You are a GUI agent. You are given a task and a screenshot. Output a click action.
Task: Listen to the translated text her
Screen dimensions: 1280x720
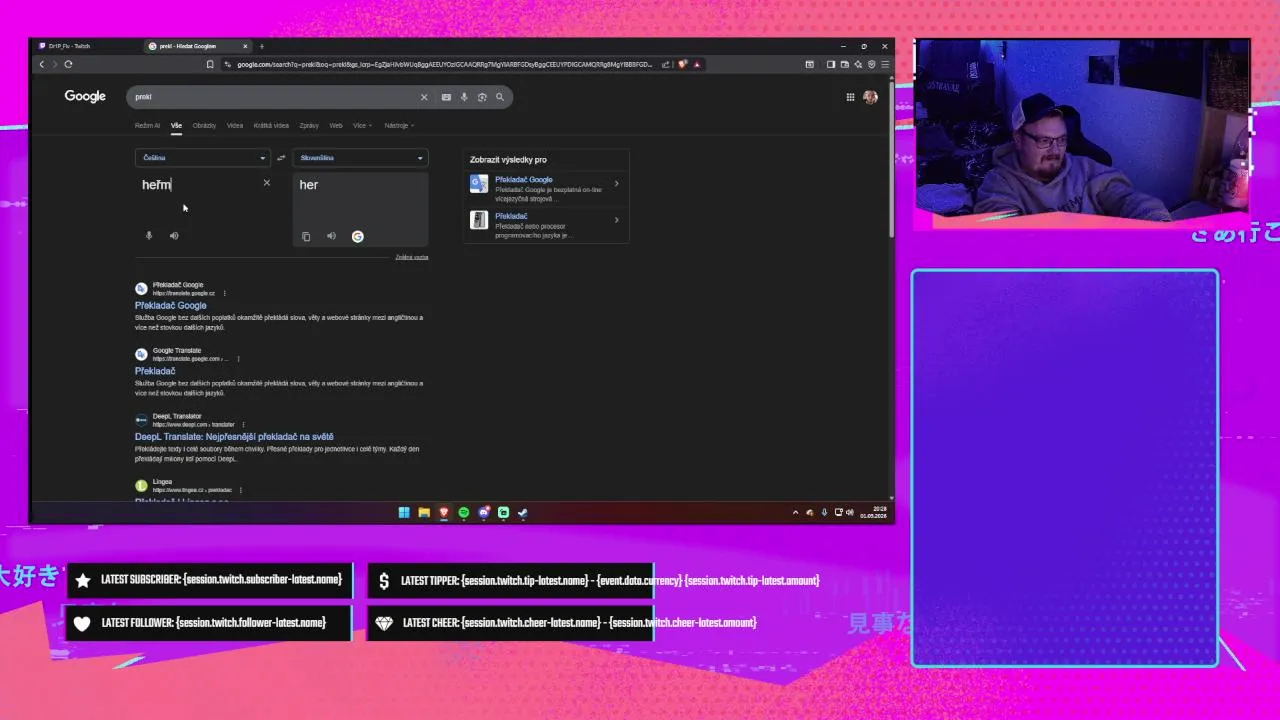click(331, 237)
